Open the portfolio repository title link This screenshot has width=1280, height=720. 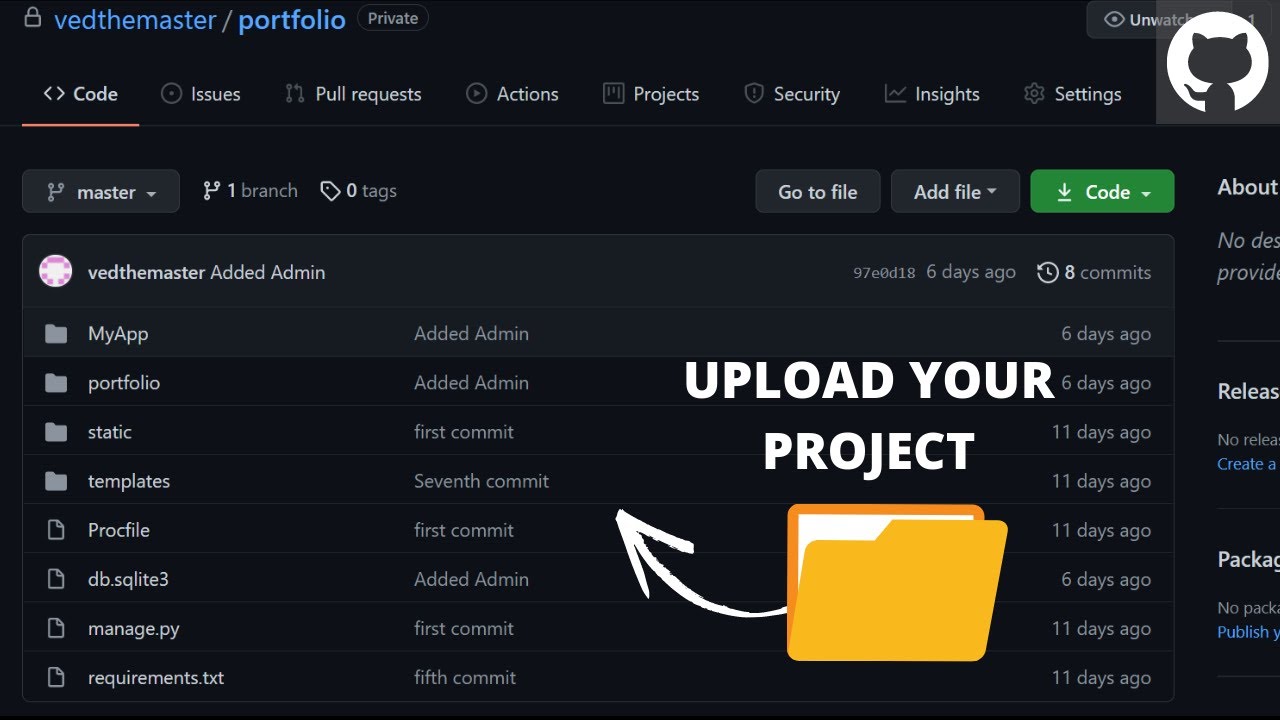coord(292,19)
